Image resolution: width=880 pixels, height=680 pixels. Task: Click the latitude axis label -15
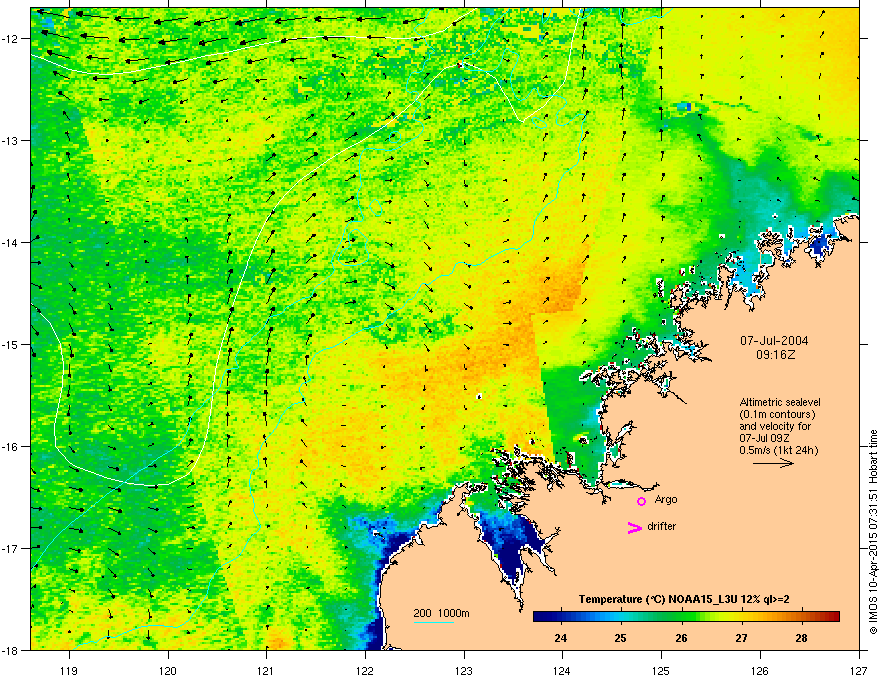(x=11, y=344)
